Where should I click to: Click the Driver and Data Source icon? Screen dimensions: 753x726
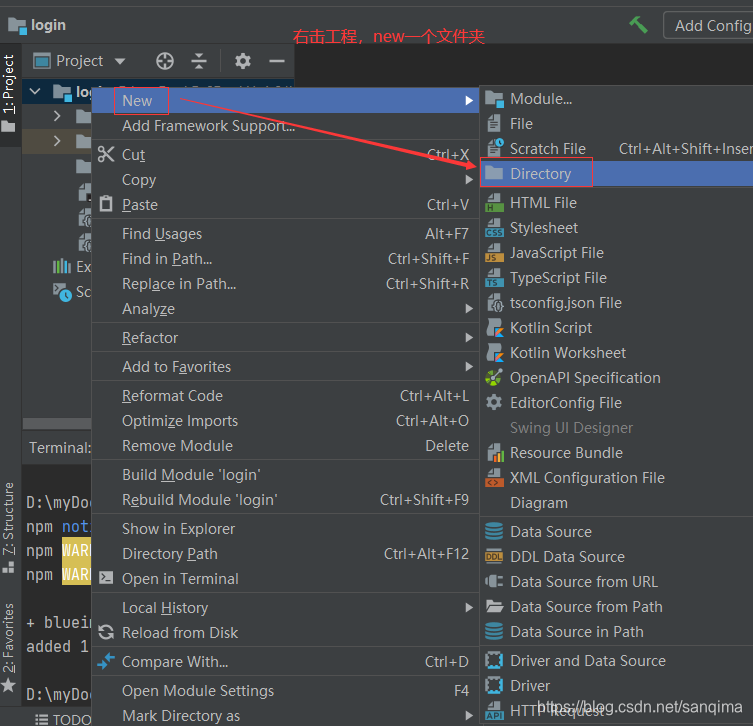point(494,660)
